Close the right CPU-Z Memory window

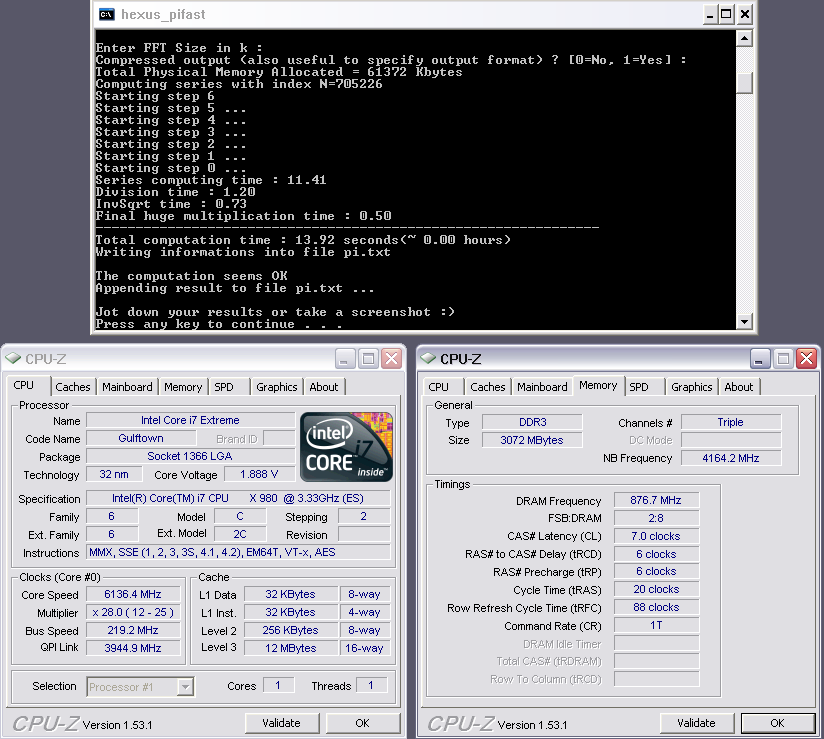(x=807, y=359)
